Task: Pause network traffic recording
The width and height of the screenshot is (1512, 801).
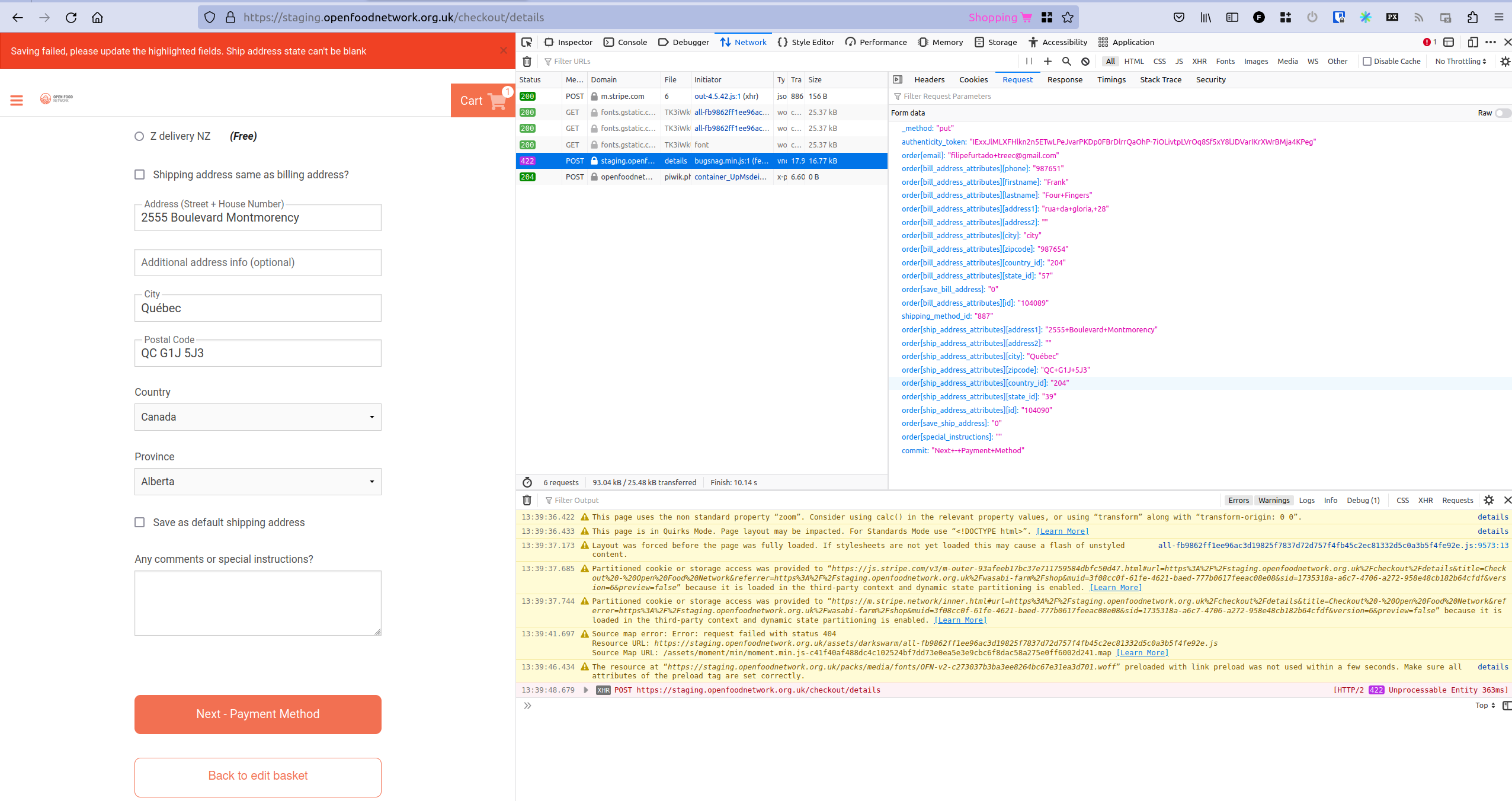Action: [1029, 61]
